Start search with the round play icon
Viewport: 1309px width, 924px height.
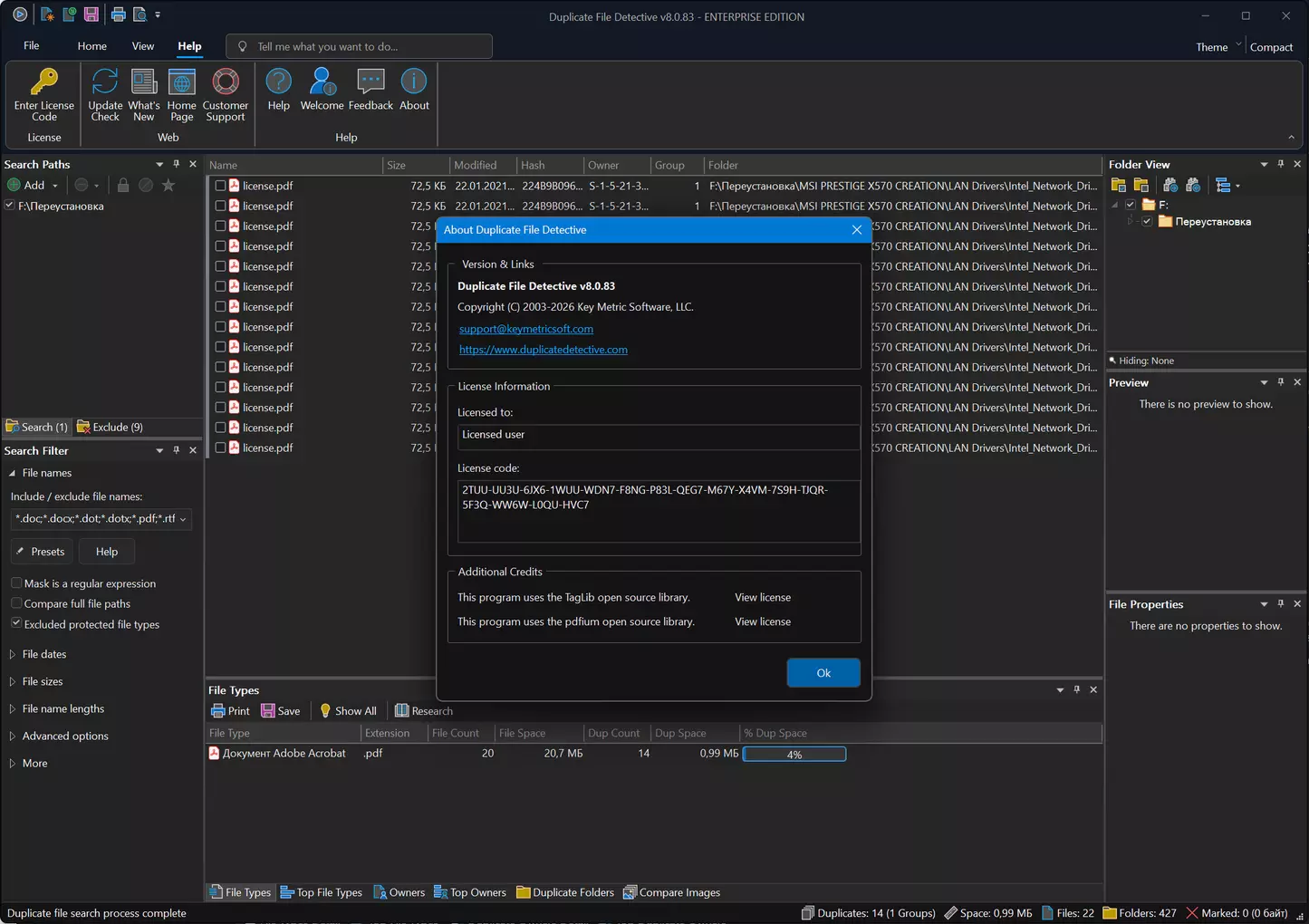pyautogui.click(x=20, y=14)
